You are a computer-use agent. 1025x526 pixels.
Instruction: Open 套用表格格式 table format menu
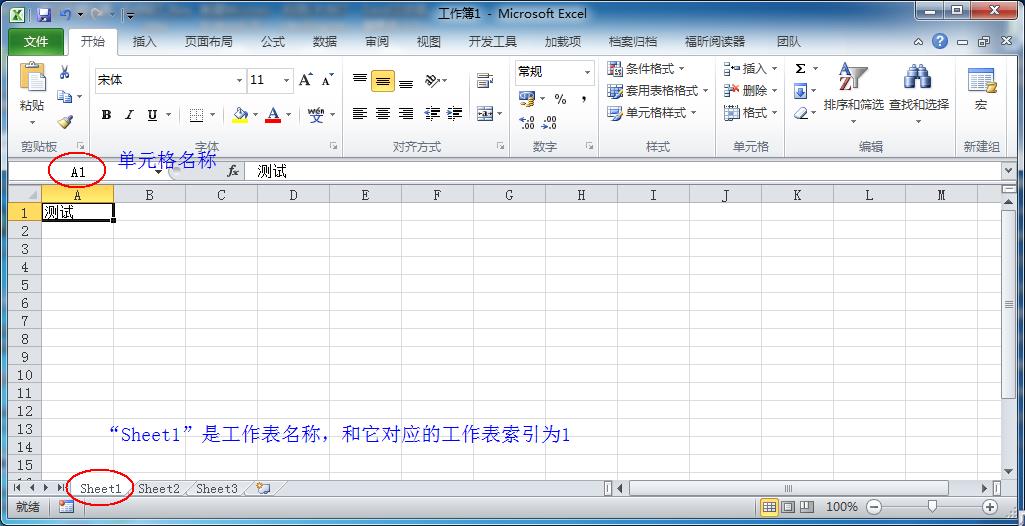coord(658,91)
